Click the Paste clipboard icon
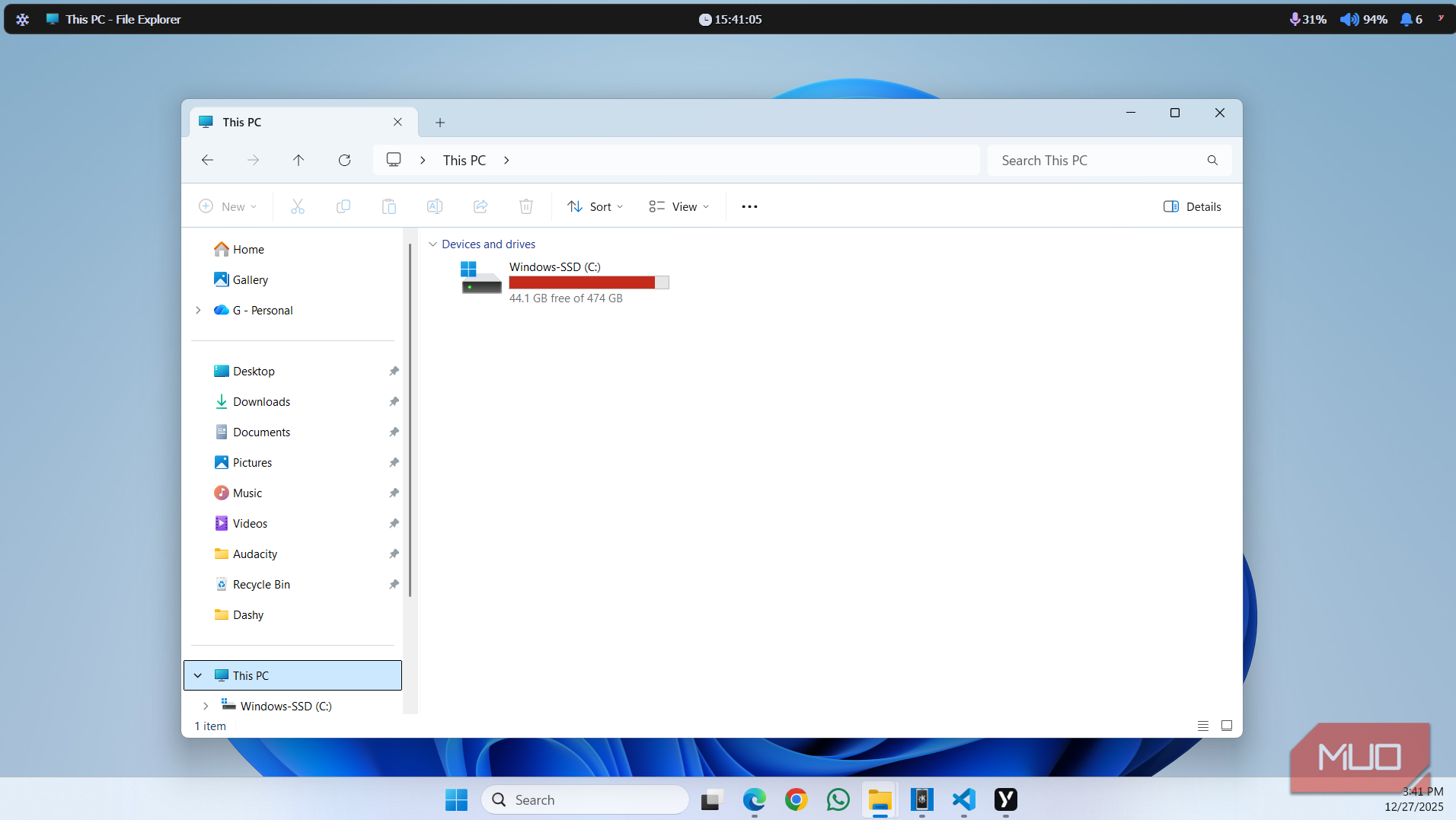 coord(389,206)
